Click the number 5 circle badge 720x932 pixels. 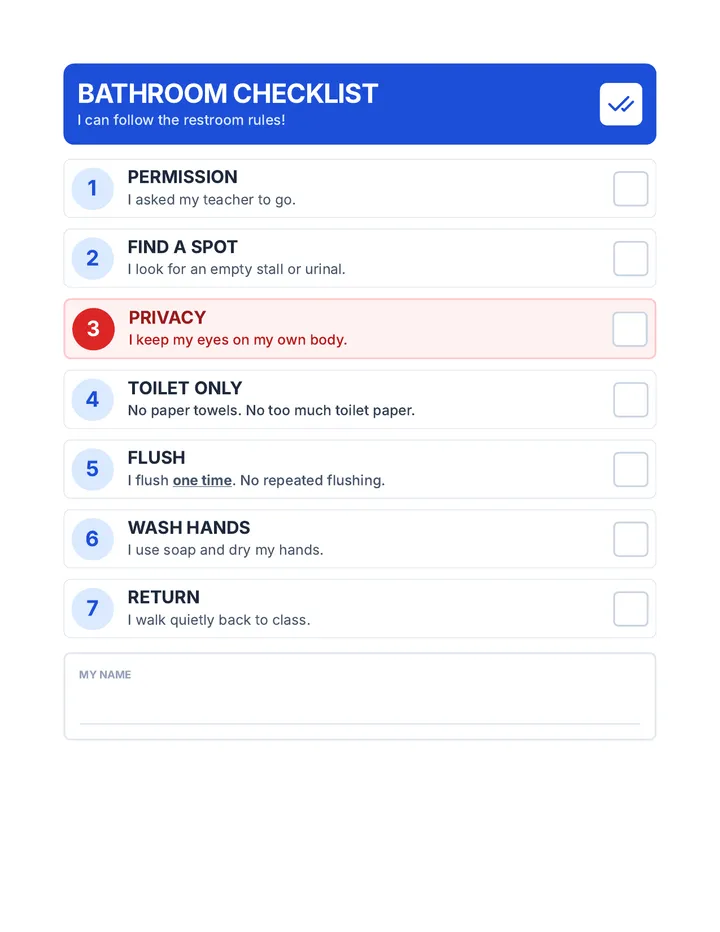[92, 469]
